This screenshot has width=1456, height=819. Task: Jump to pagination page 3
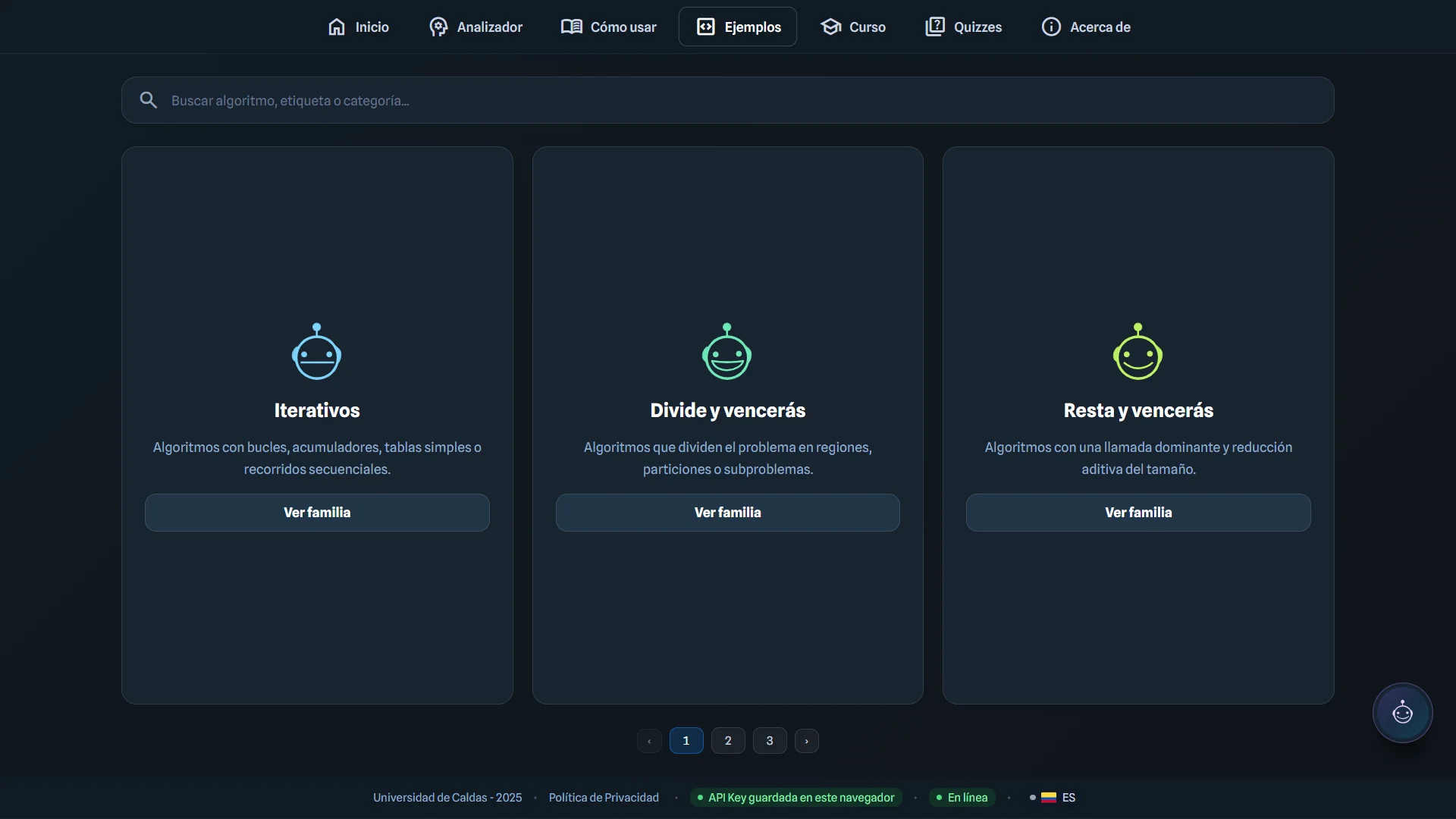[770, 741]
